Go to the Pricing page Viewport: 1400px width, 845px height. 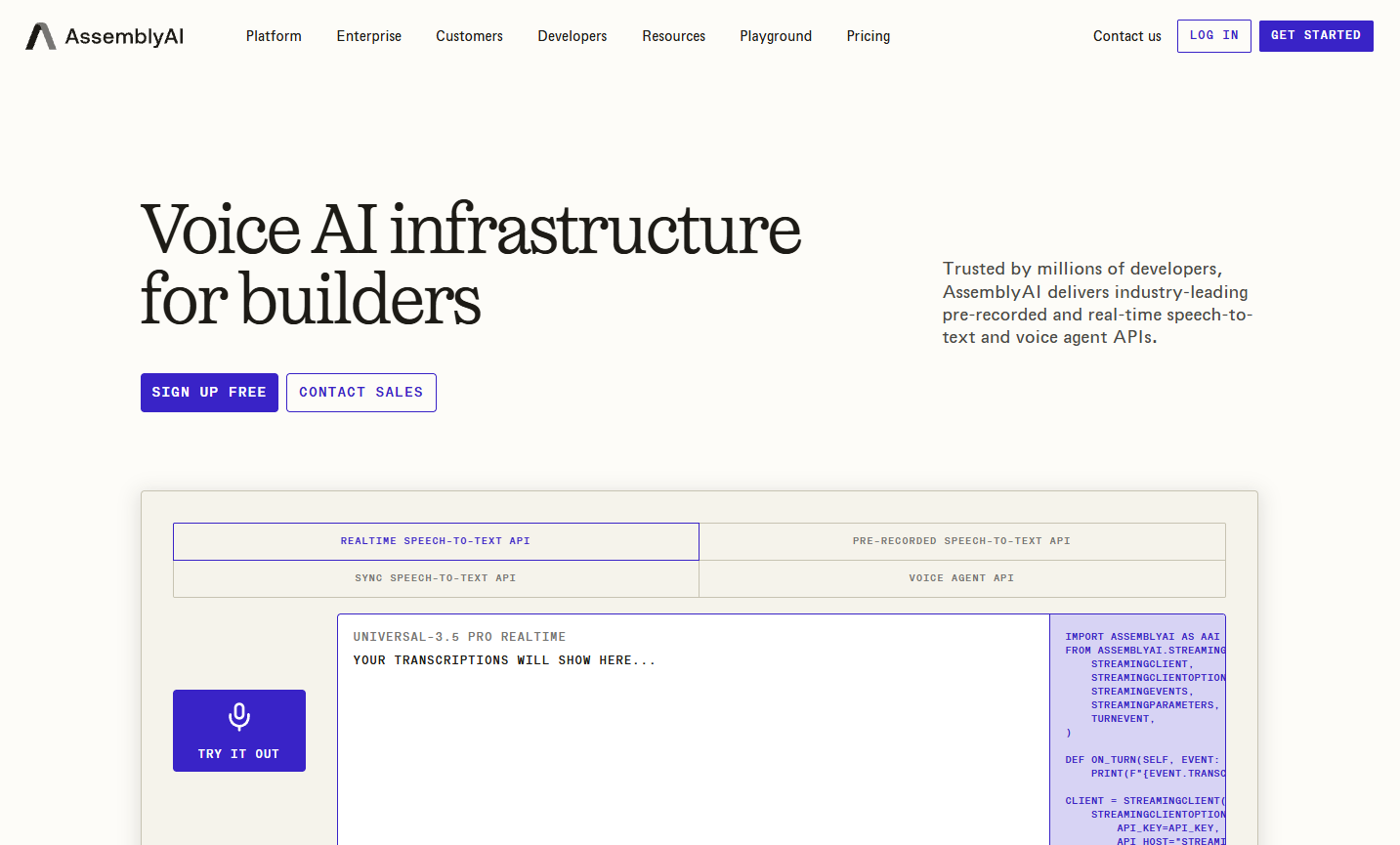coord(869,36)
